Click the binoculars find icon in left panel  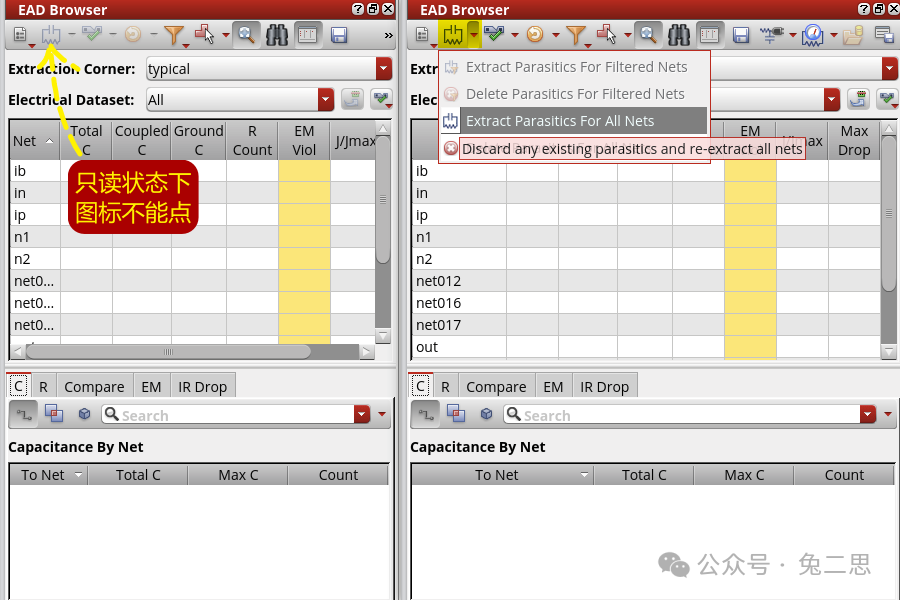(x=277, y=35)
